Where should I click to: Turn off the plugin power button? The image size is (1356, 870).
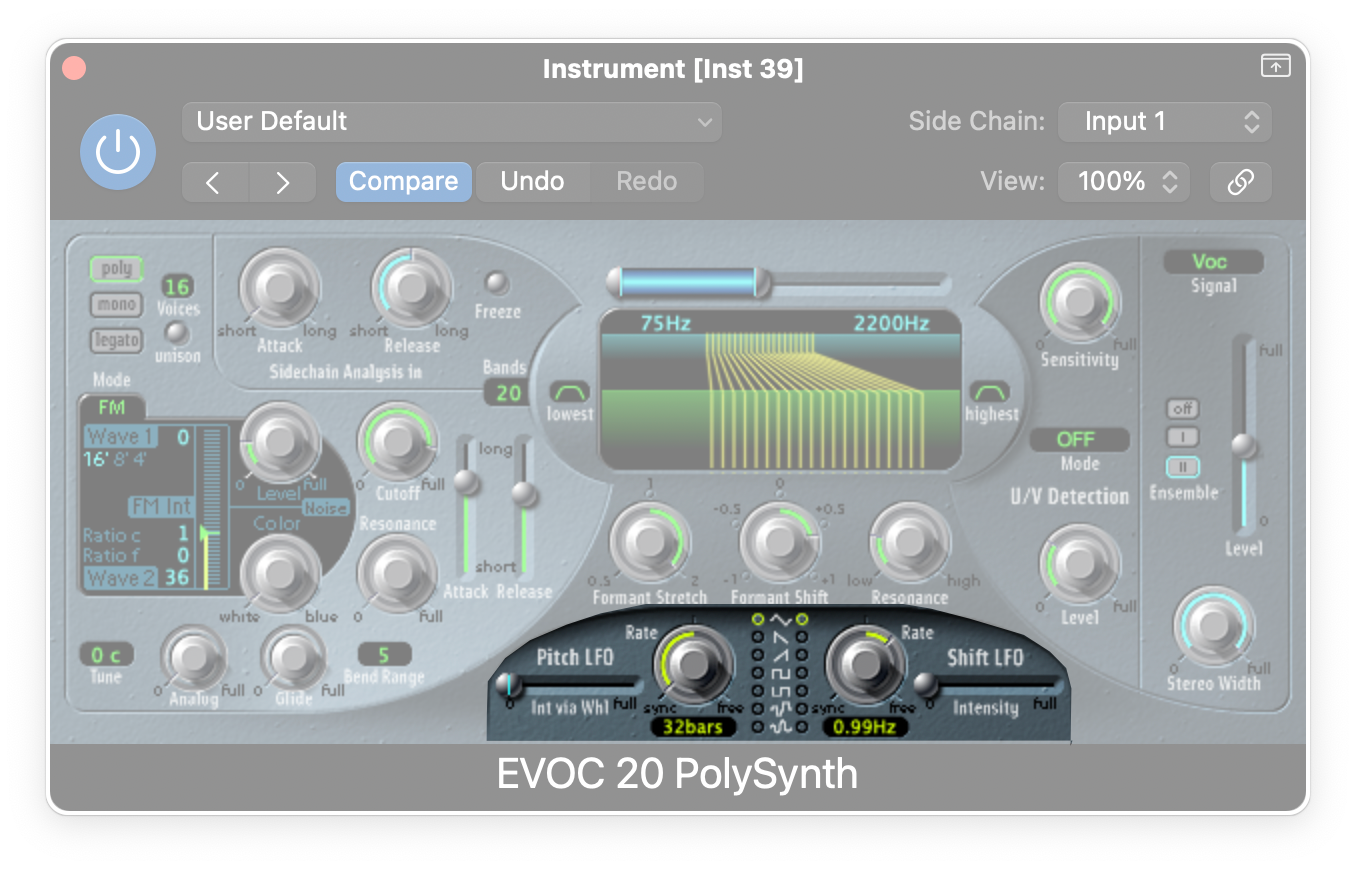click(118, 152)
